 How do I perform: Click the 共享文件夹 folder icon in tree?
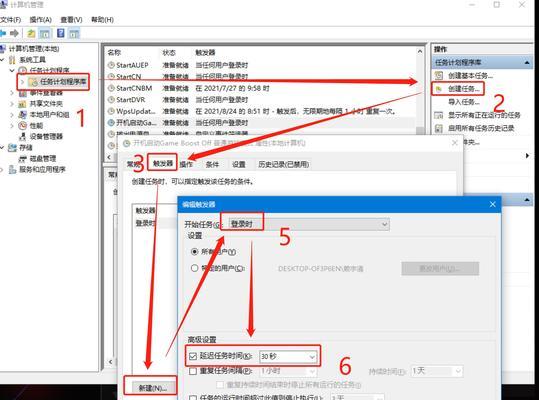pos(22,104)
